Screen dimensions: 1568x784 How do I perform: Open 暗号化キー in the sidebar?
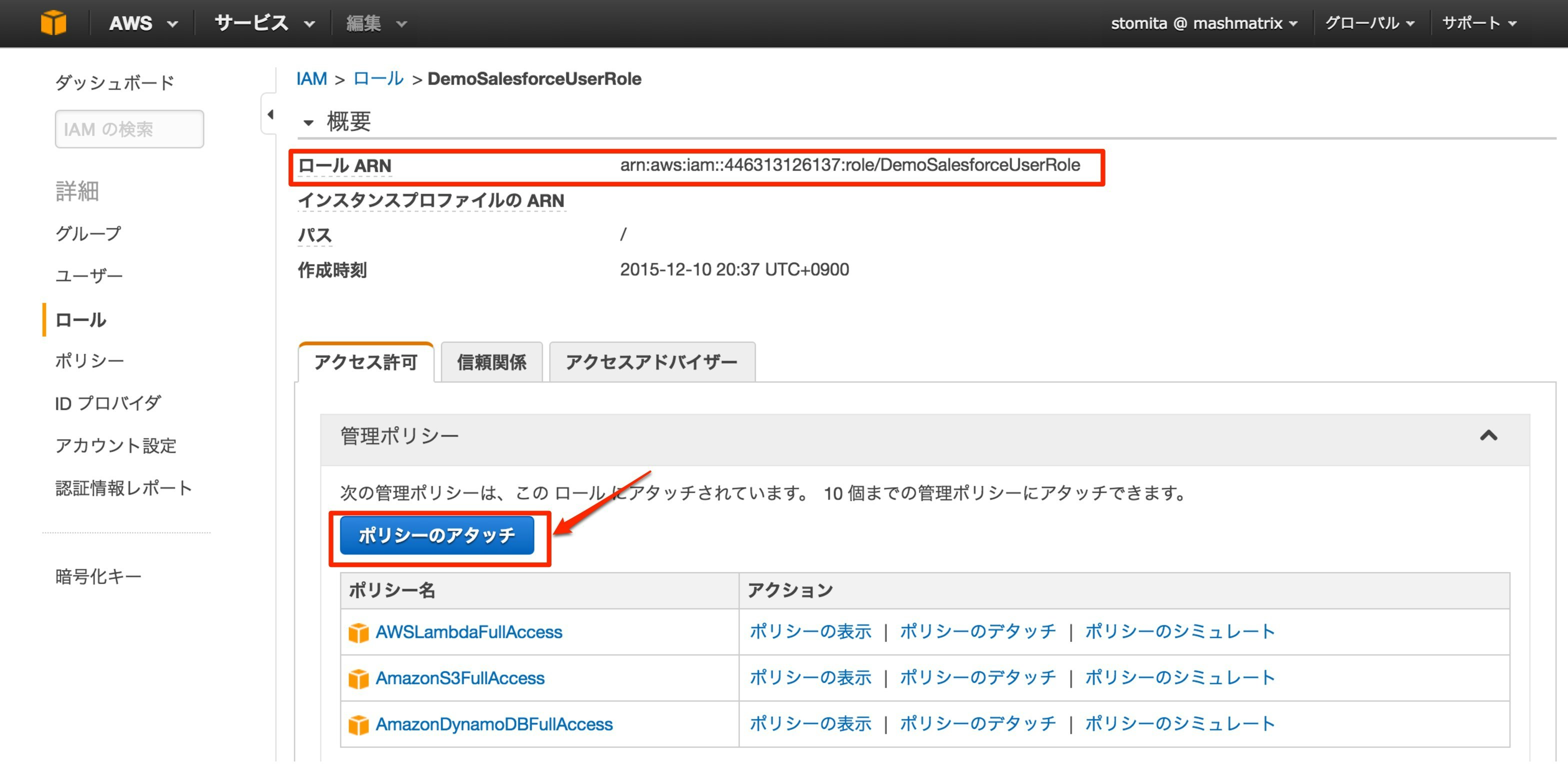tap(98, 576)
